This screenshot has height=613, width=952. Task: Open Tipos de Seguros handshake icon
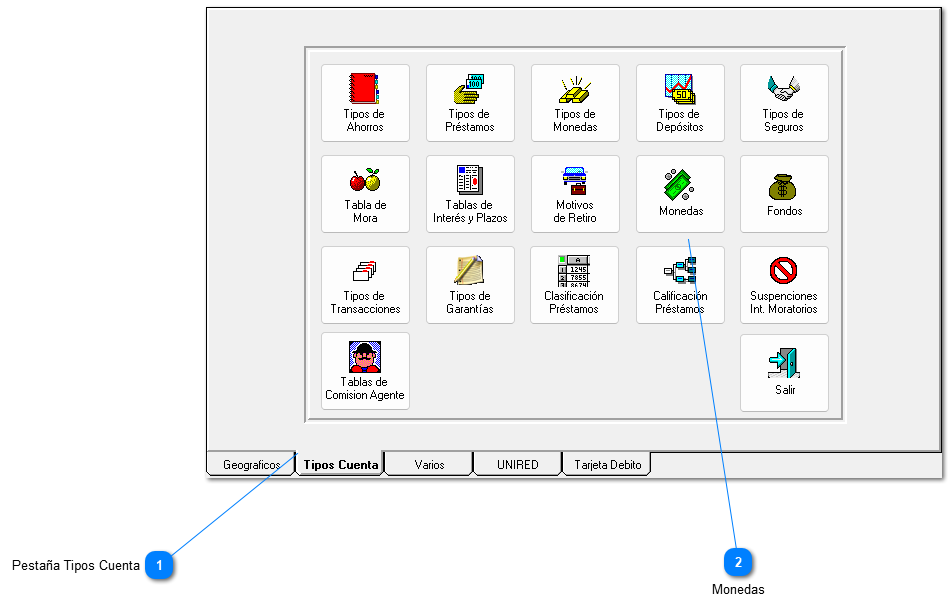coord(784,103)
